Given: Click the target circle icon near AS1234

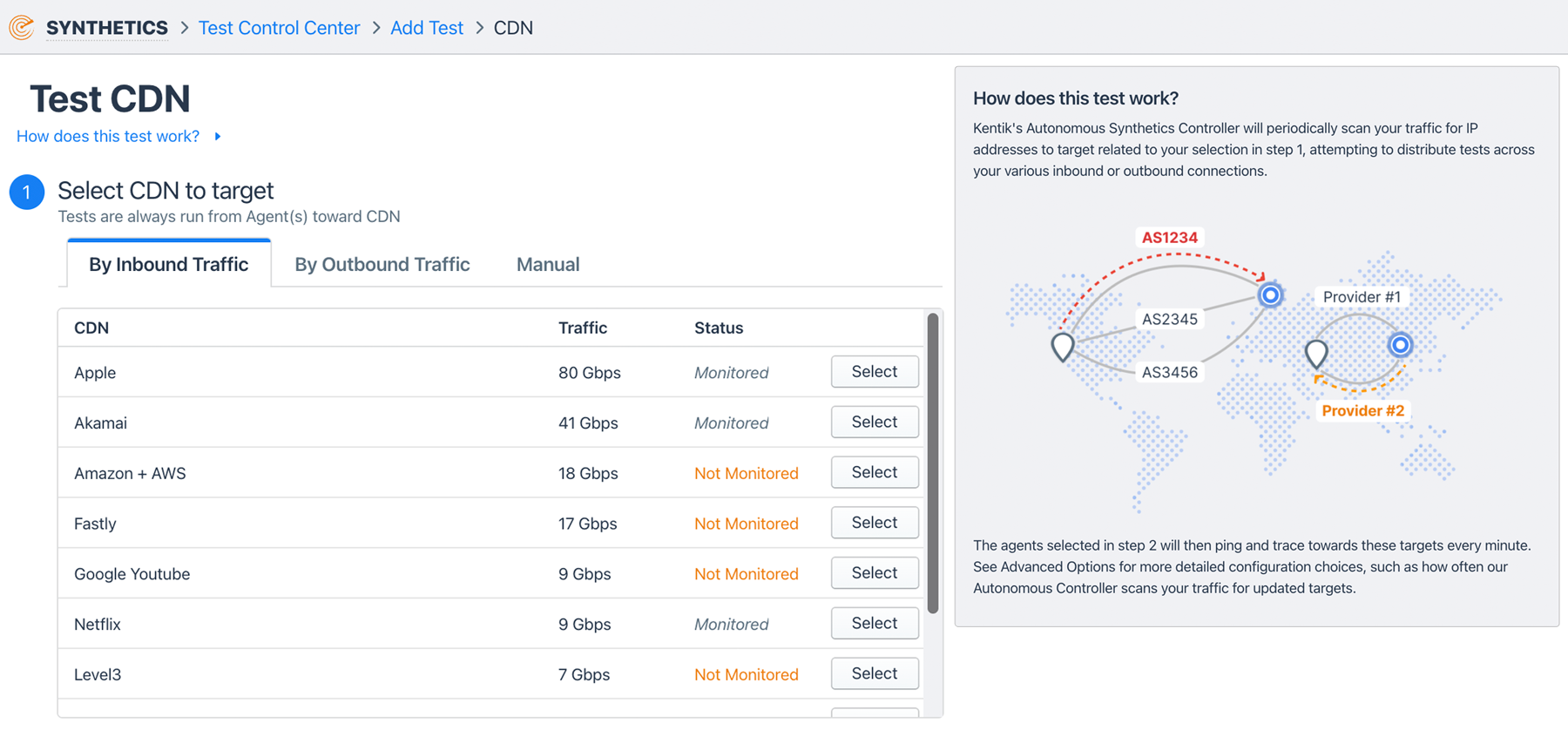Looking at the screenshot, I should 1271,294.
